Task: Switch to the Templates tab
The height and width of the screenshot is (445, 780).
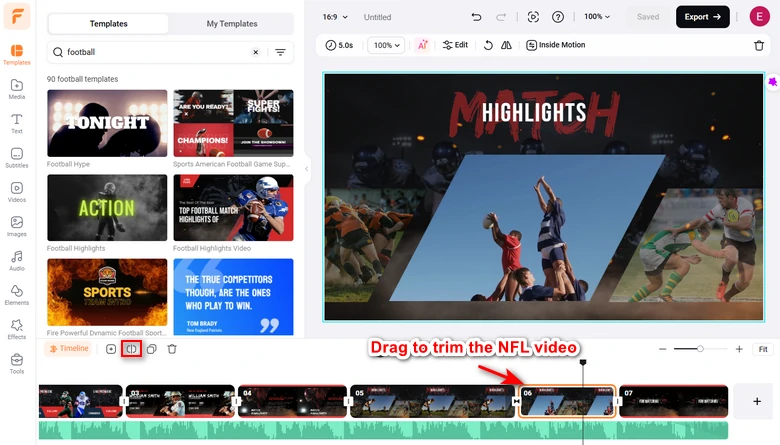Action: point(108,23)
